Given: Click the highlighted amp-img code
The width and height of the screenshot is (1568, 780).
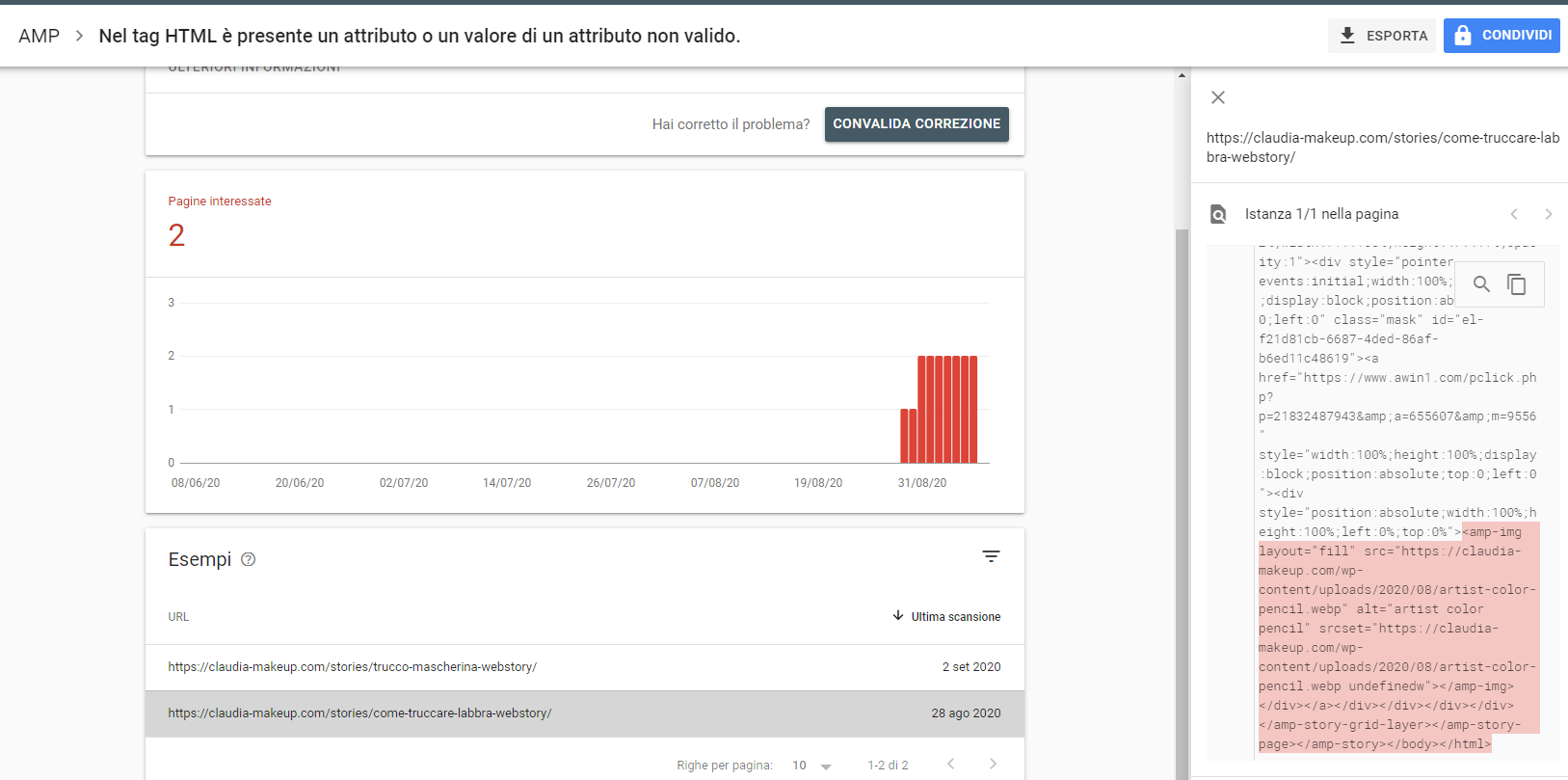Looking at the screenshot, I should 1398,637.
